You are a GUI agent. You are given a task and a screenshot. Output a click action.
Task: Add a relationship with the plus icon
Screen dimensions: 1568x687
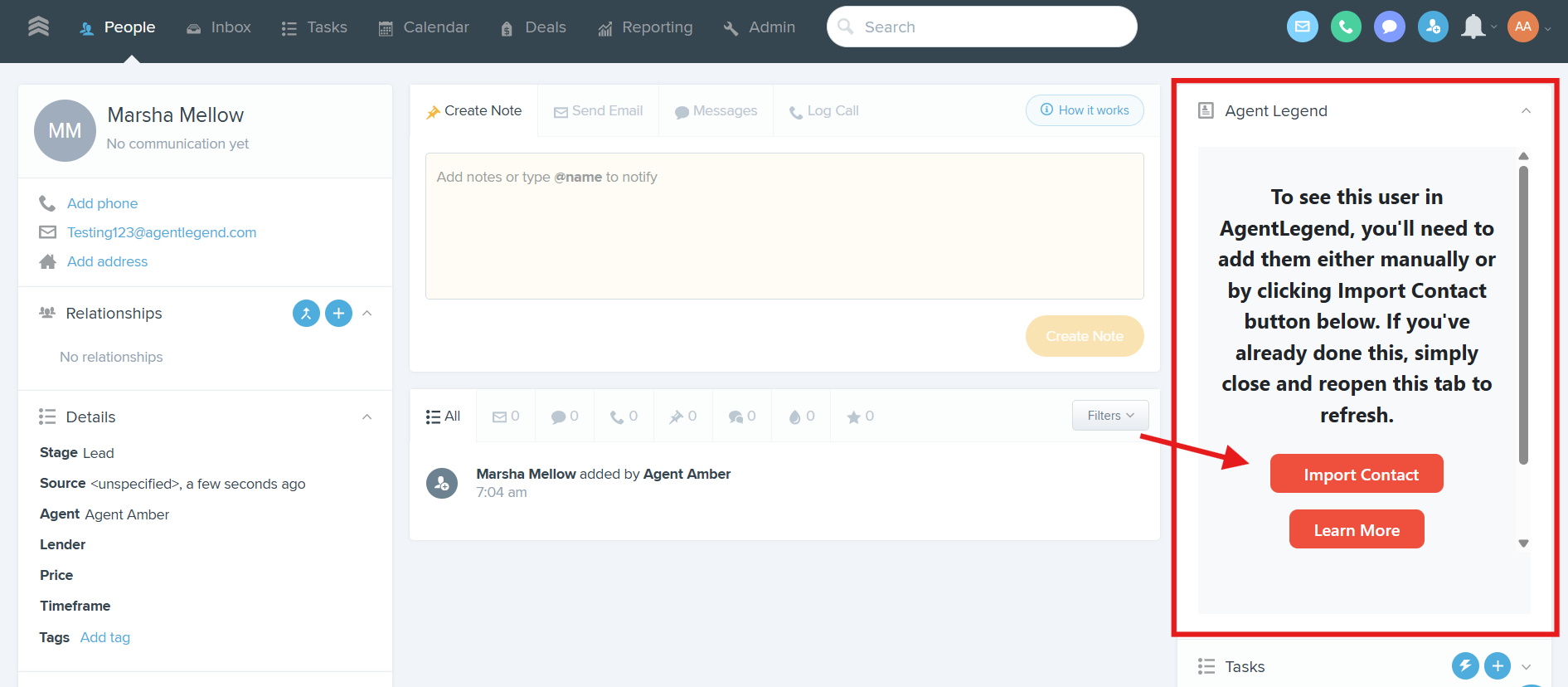coord(338,313)
